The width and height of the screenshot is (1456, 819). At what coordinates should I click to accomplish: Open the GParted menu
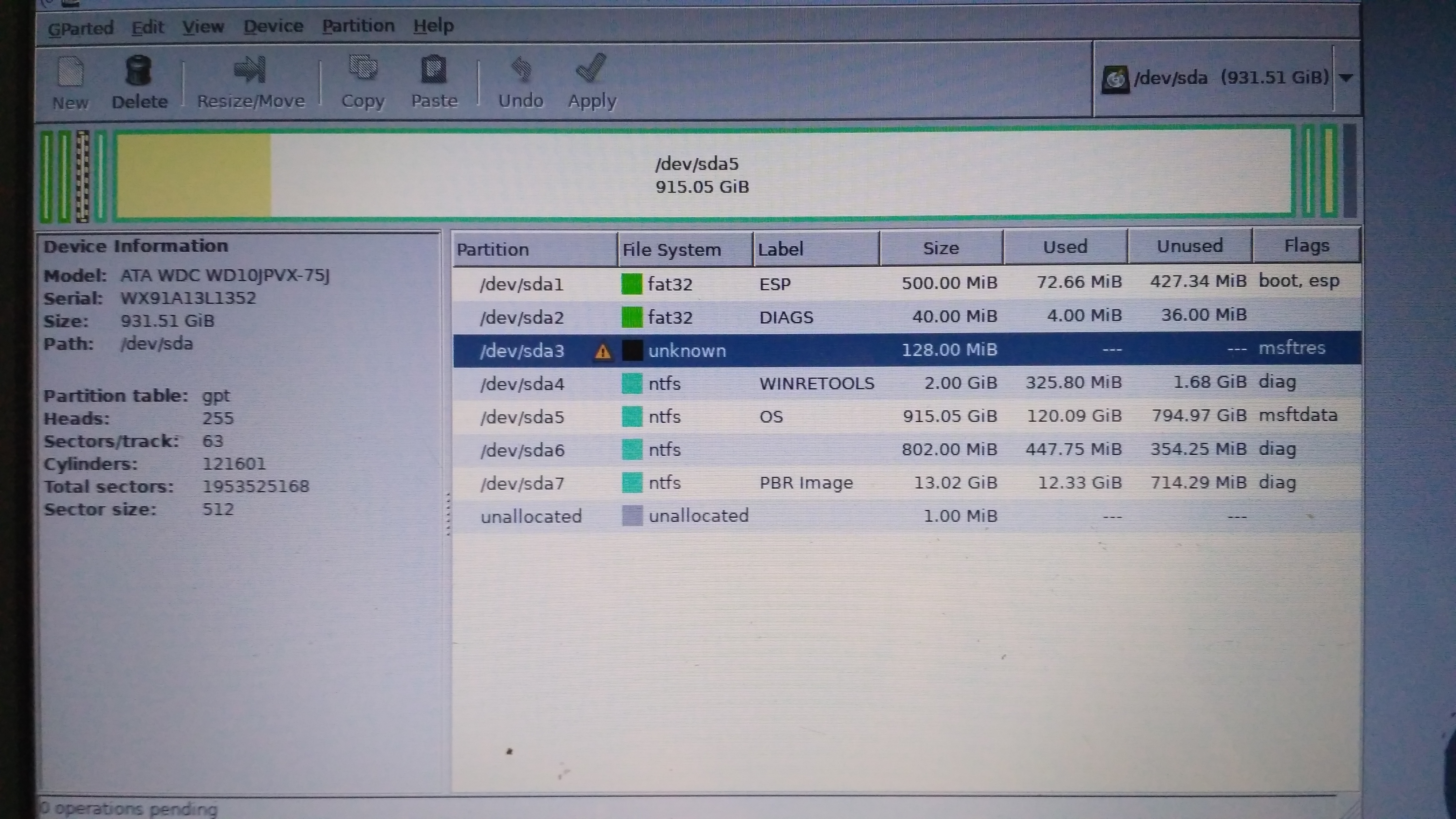[80, 28]
